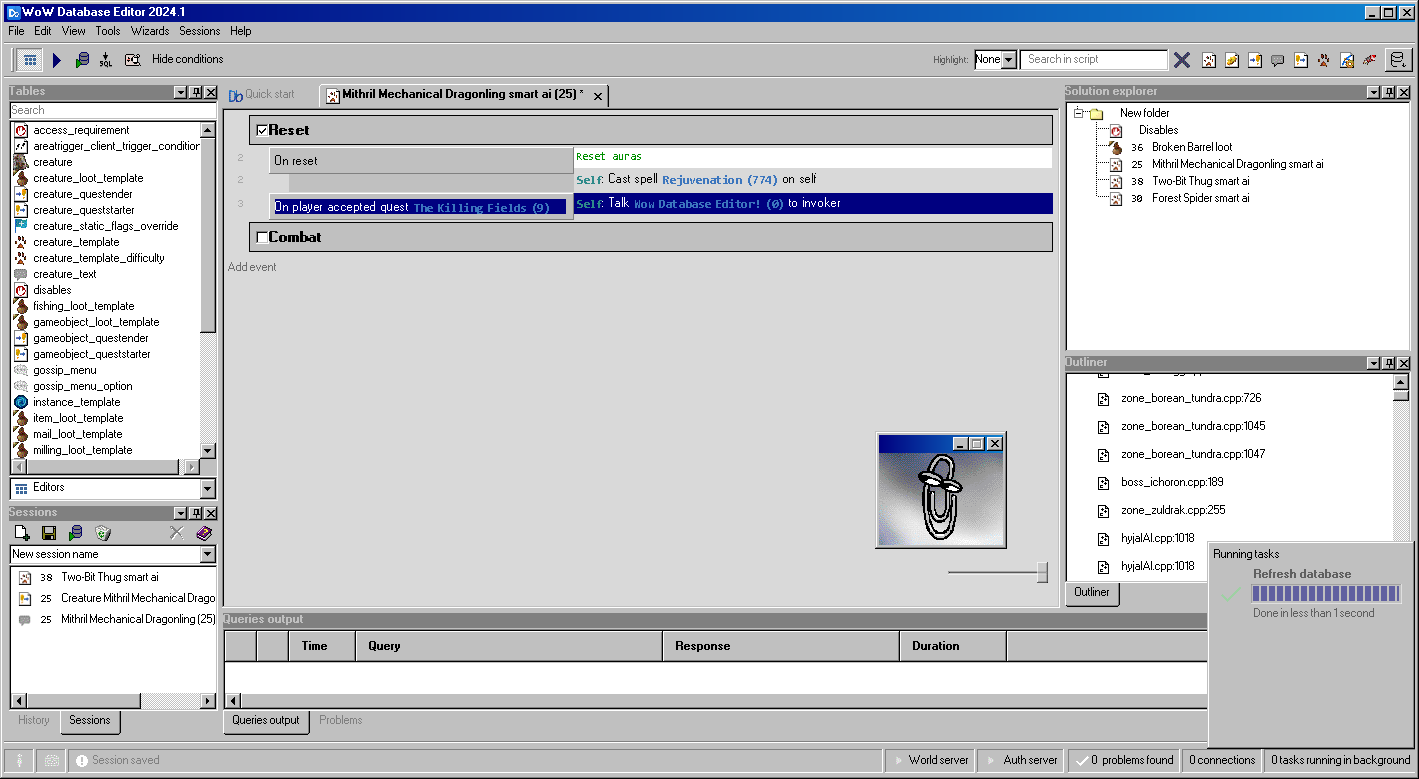
Task: Toggle the table view button in toolbar
Action: [30, 60]
